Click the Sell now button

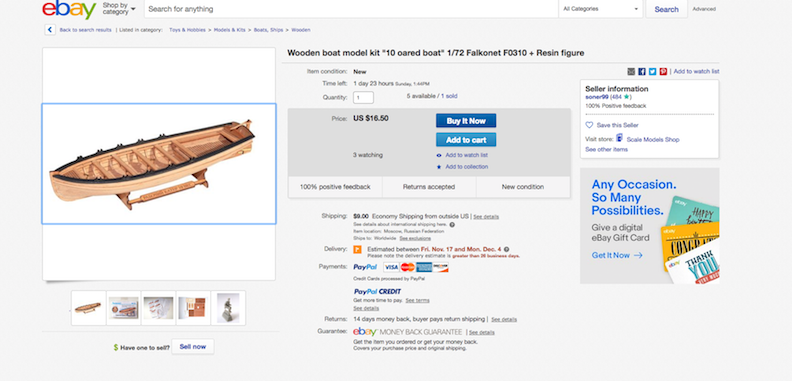[x=192, y=347]
